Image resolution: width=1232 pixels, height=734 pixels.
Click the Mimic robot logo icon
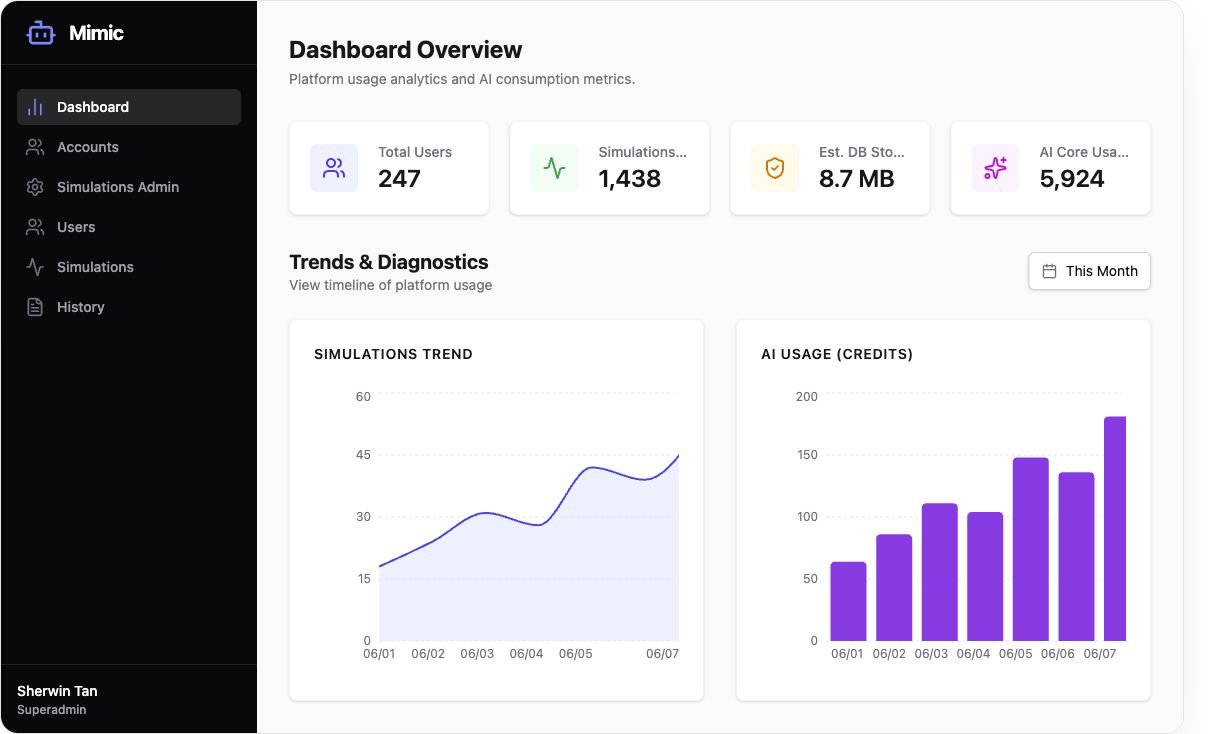40,33
